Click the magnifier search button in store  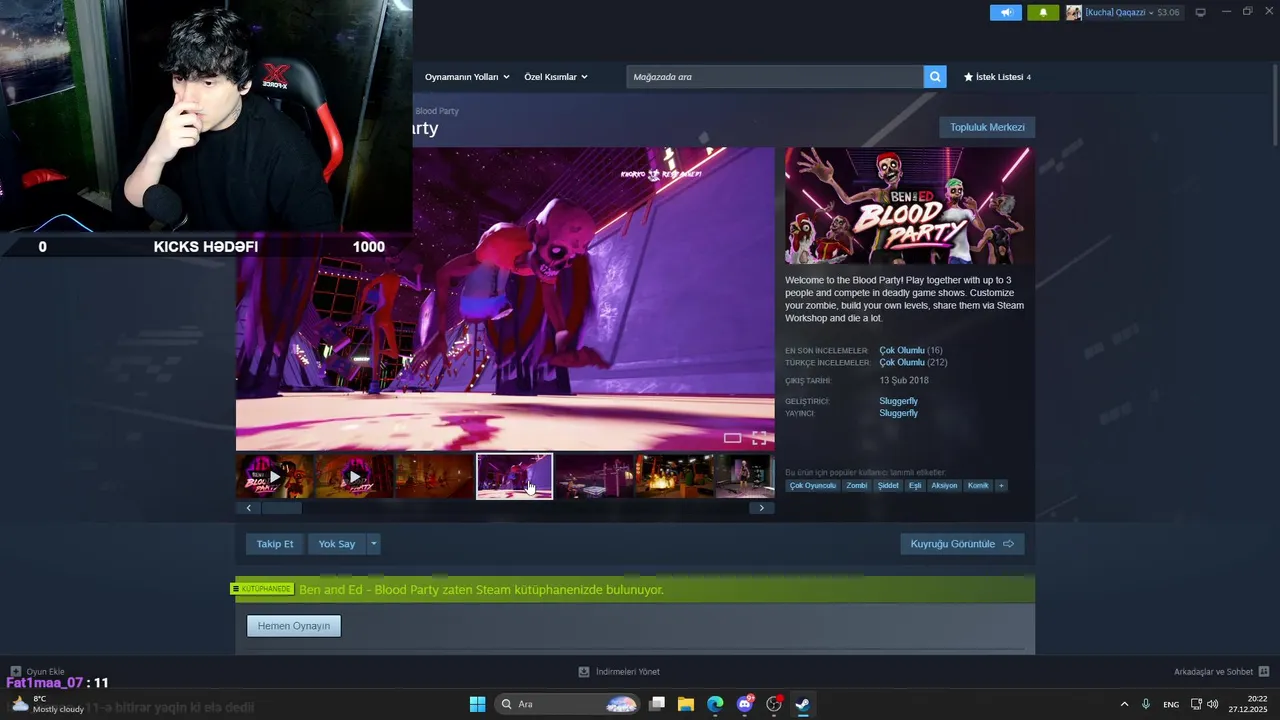pyautogui.click(x=935, y=77)
